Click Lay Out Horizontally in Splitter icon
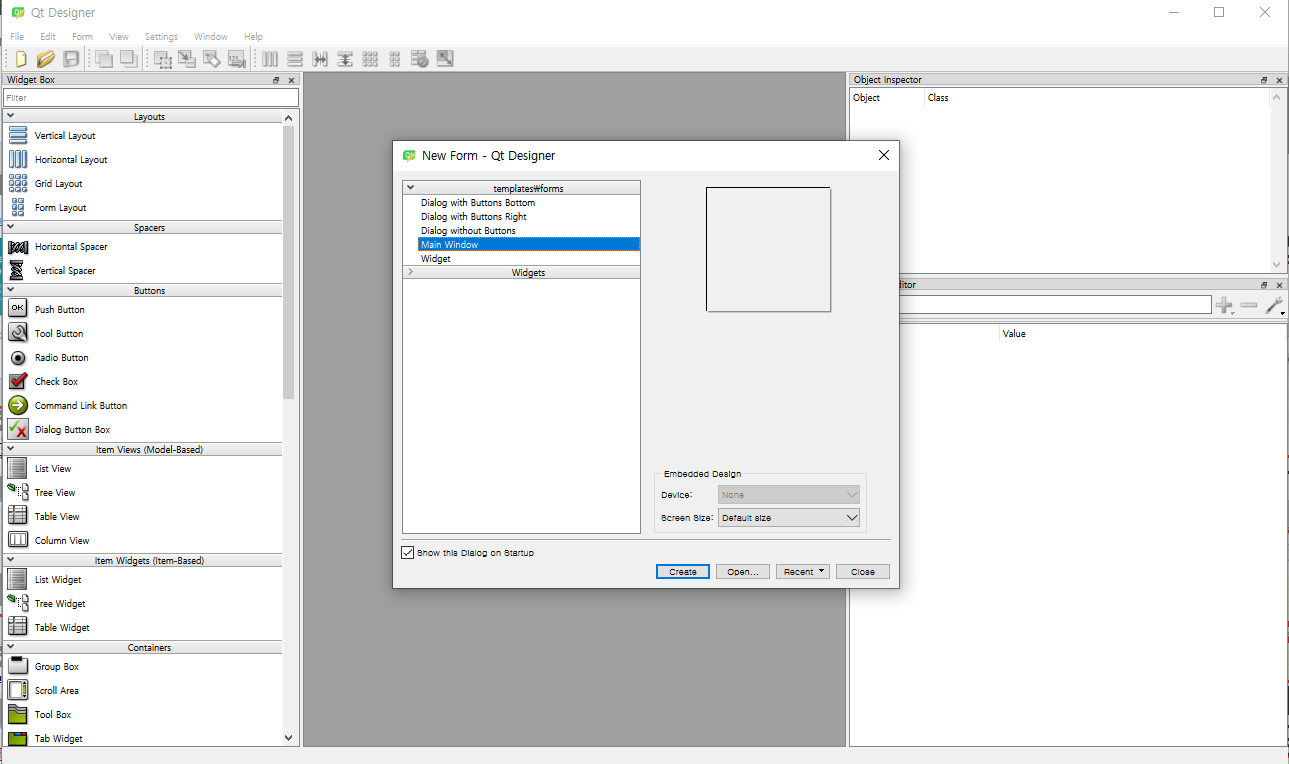 point(320,59)
